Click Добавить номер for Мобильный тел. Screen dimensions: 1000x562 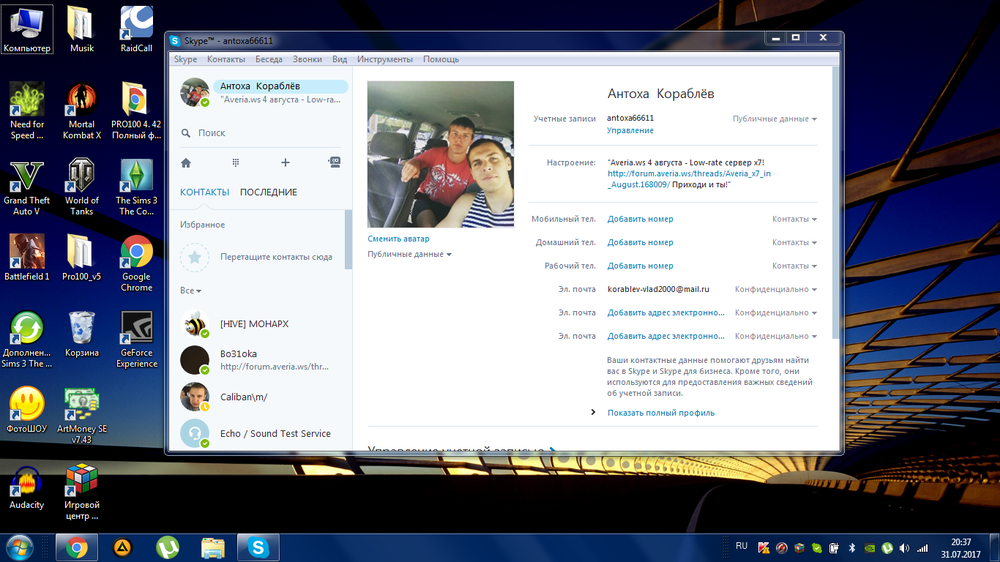(x=640, y=219)
